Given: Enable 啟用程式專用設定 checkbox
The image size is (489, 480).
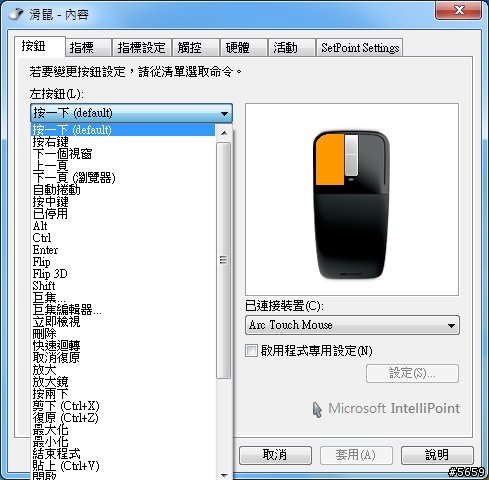Looking at the screenshot, I should [251, 351].
